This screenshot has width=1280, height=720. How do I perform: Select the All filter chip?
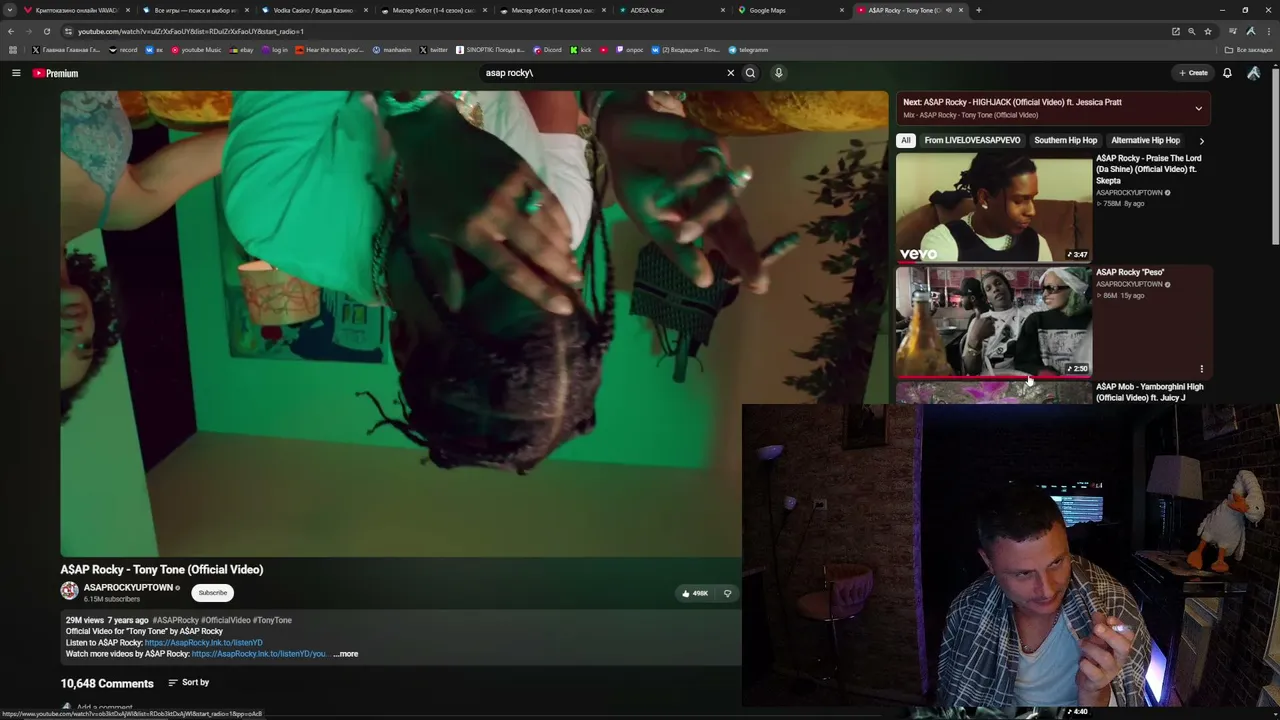[x=906, y=141]
